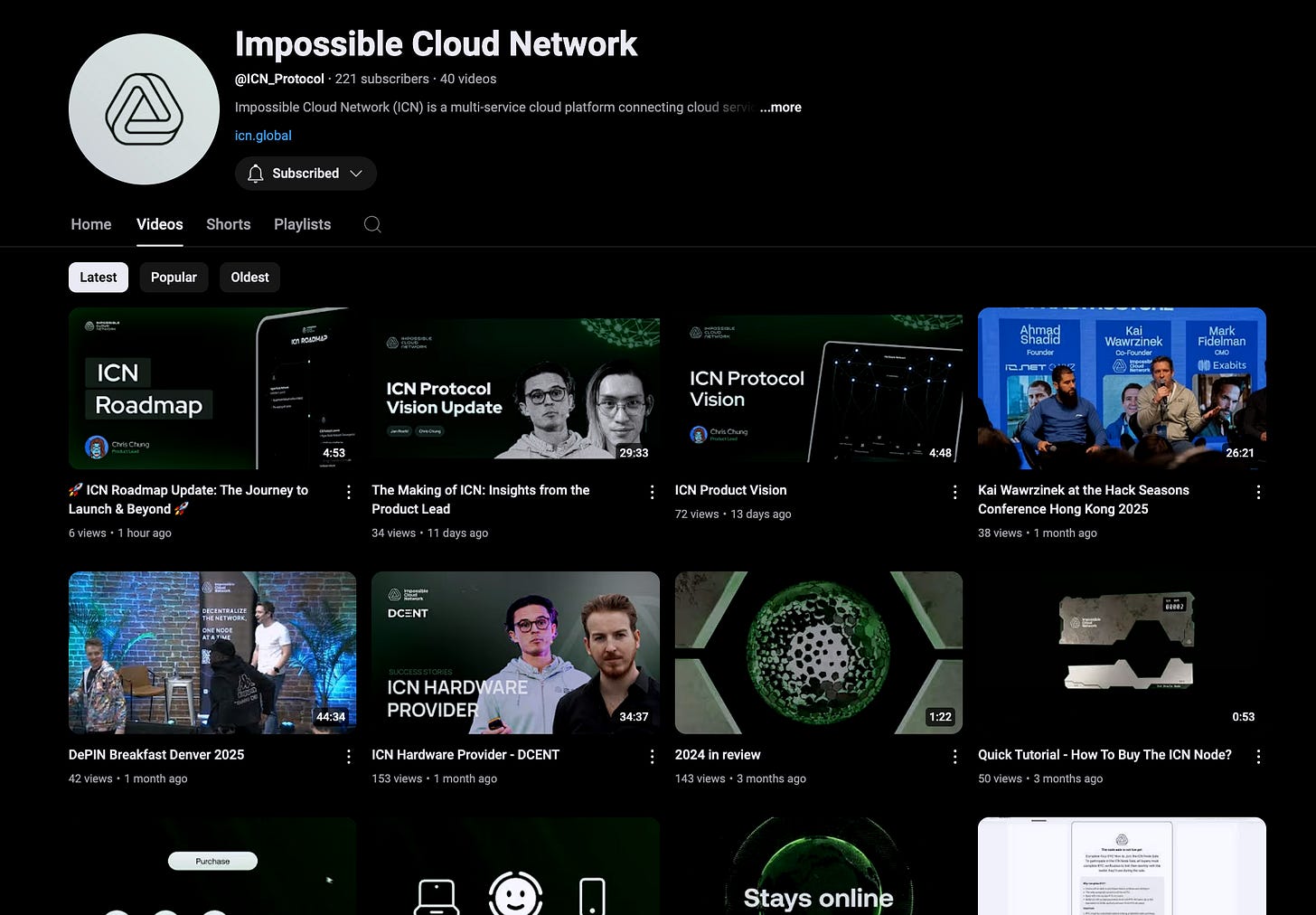Open options menu for Quick Tutorial ICN Node video
This screenshot has height=915, width=1316.
[1258, 756]
